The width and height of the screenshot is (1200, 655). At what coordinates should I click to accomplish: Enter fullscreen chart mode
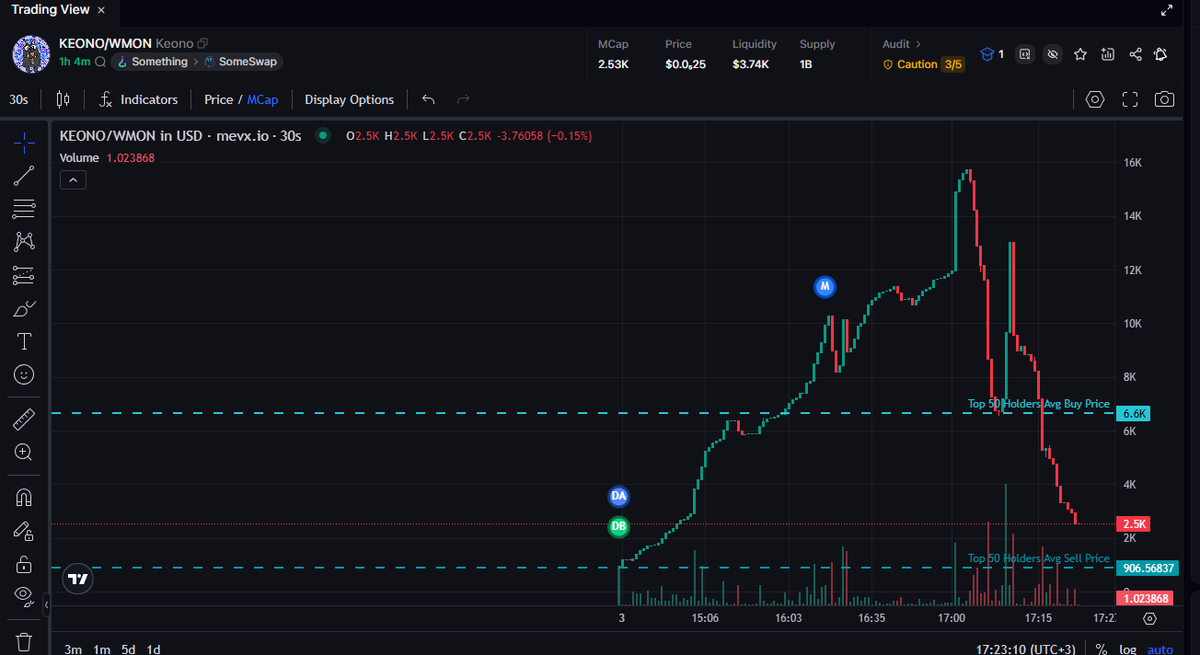[1130, 99]
